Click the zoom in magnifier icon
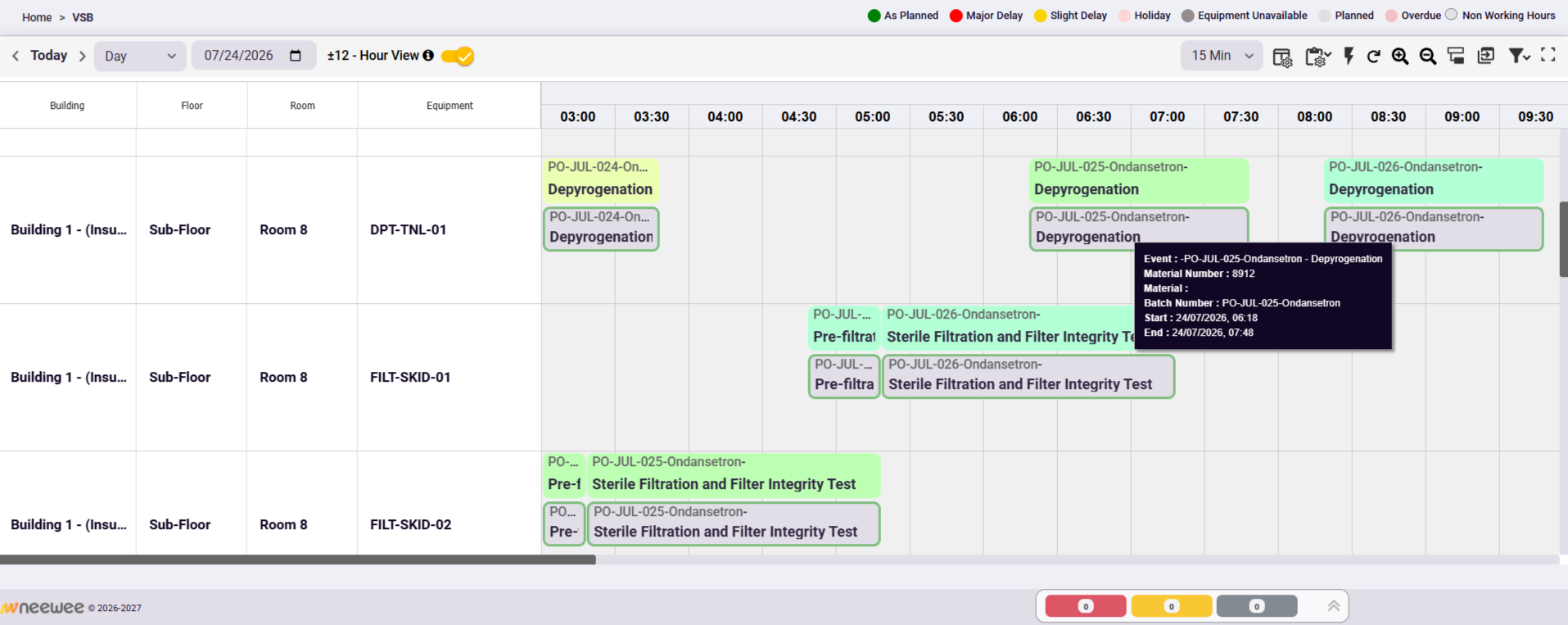 pos(1400,56)
